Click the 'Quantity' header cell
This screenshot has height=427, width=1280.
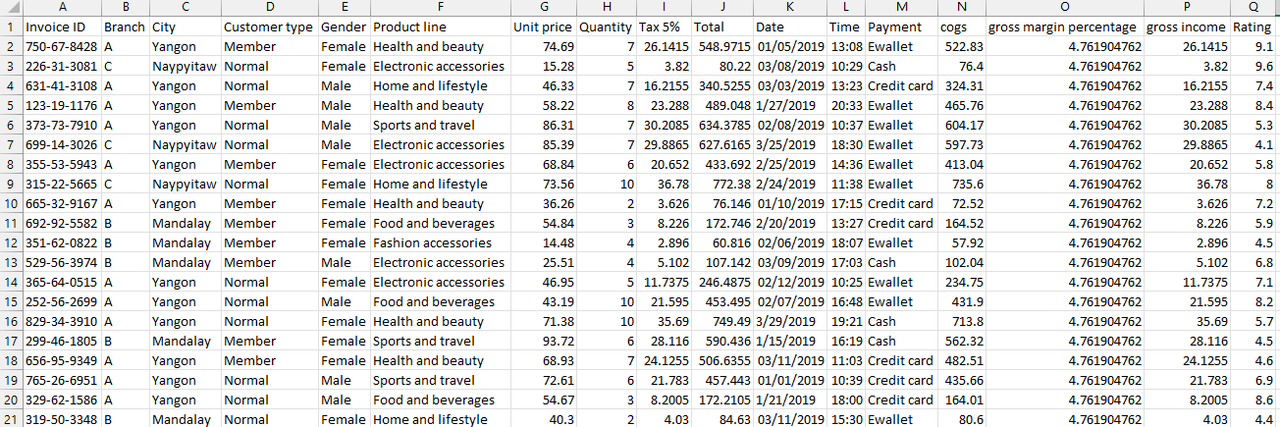click(605, 27)
